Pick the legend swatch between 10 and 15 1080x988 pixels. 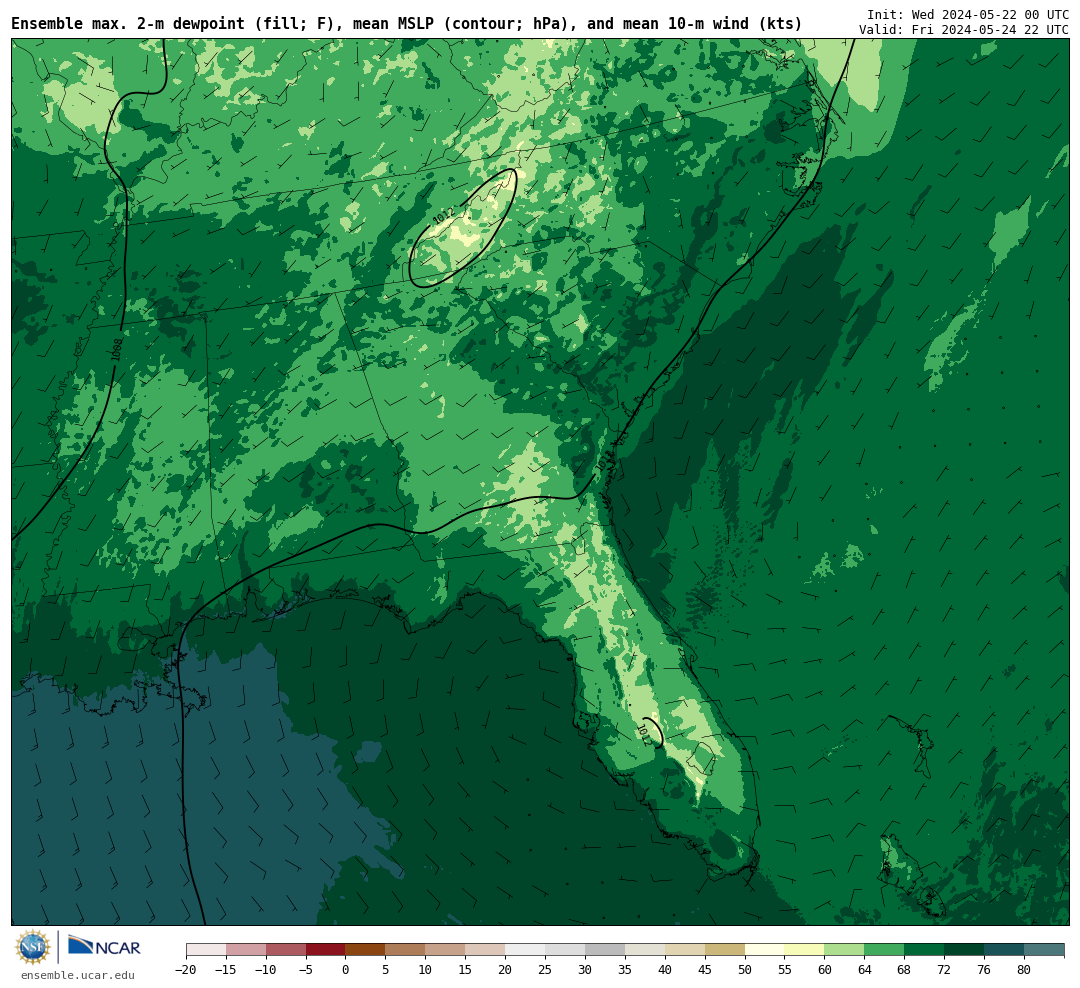tap(446, 950)
